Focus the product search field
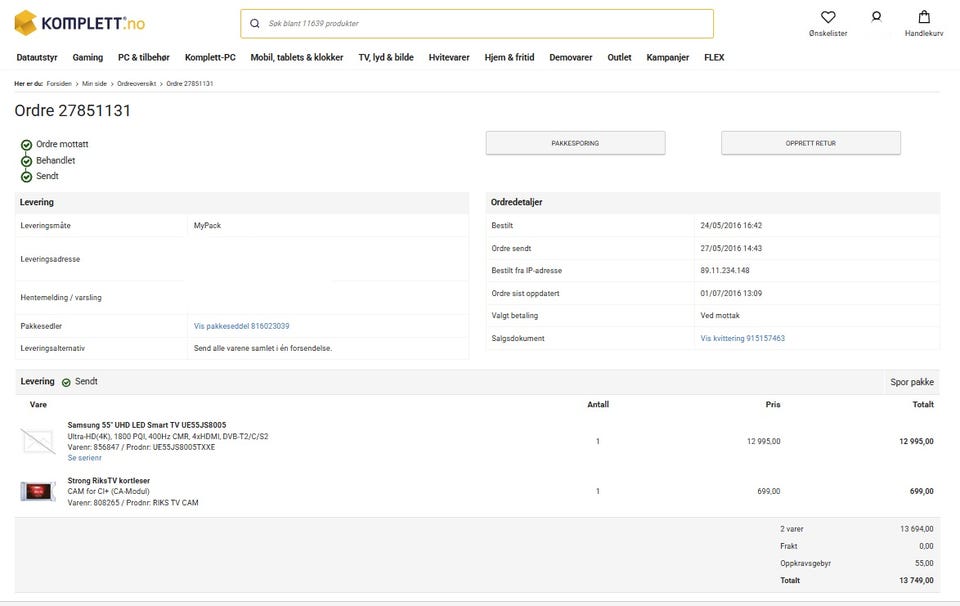Image resolution: width=960 pixels, height=606 pixels. 477,23
